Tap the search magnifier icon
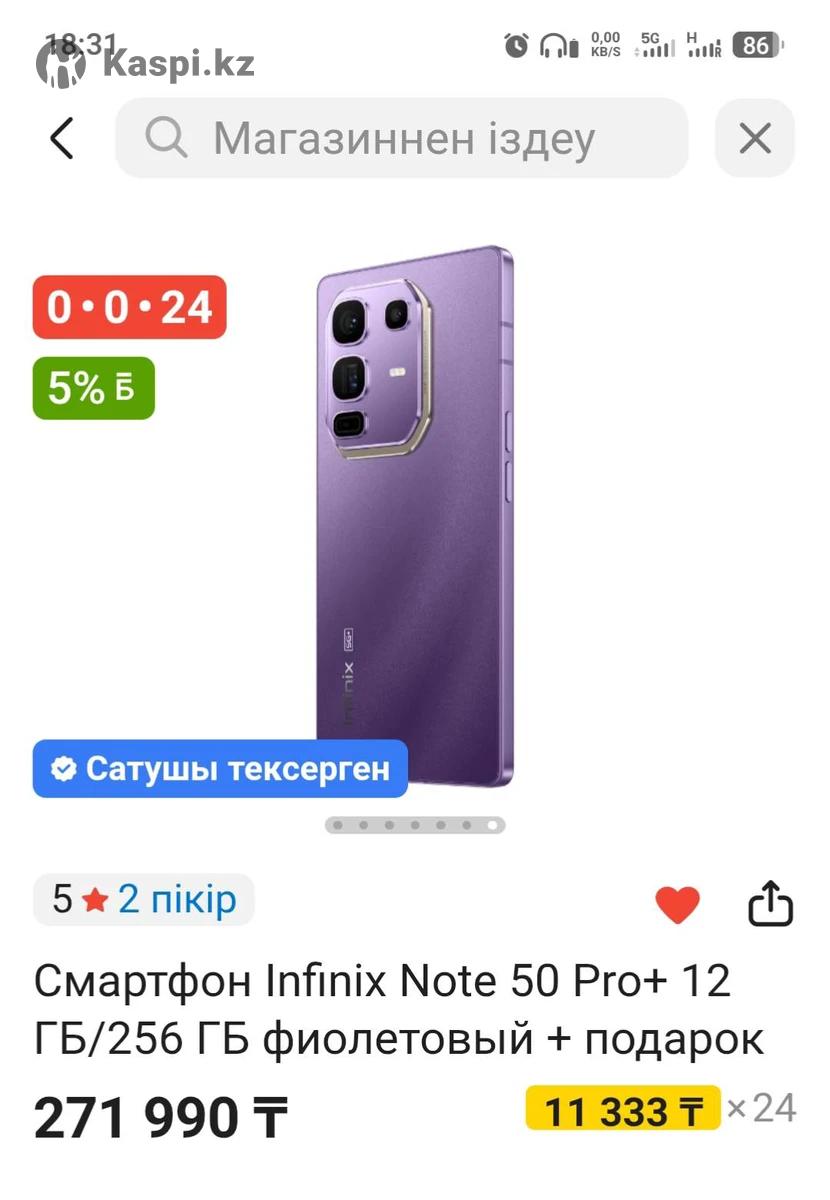The width and height of the screenshot is (830, 1200). (x=165, y=138)
